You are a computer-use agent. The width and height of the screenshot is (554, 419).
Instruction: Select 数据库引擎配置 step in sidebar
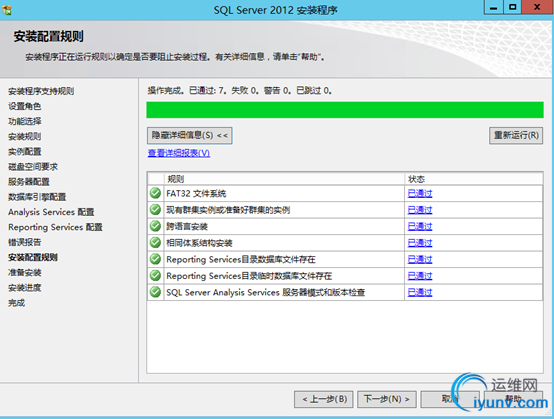point(37,197)
